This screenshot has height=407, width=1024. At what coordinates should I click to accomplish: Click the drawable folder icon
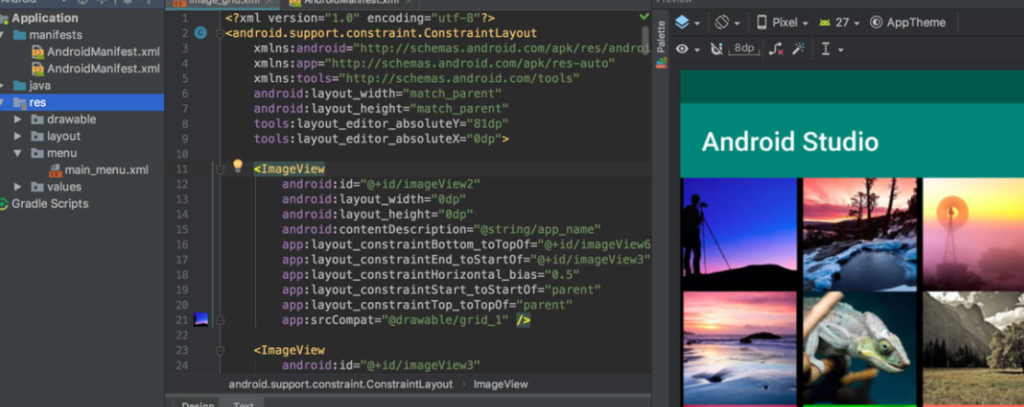coord(37,120)
